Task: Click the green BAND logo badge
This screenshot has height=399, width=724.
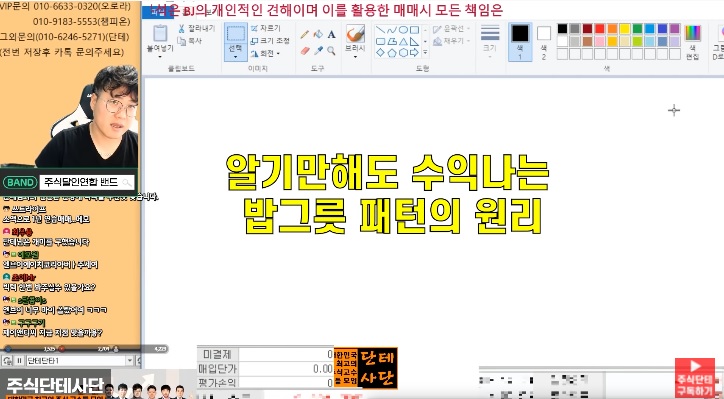Action: [20, 182]
